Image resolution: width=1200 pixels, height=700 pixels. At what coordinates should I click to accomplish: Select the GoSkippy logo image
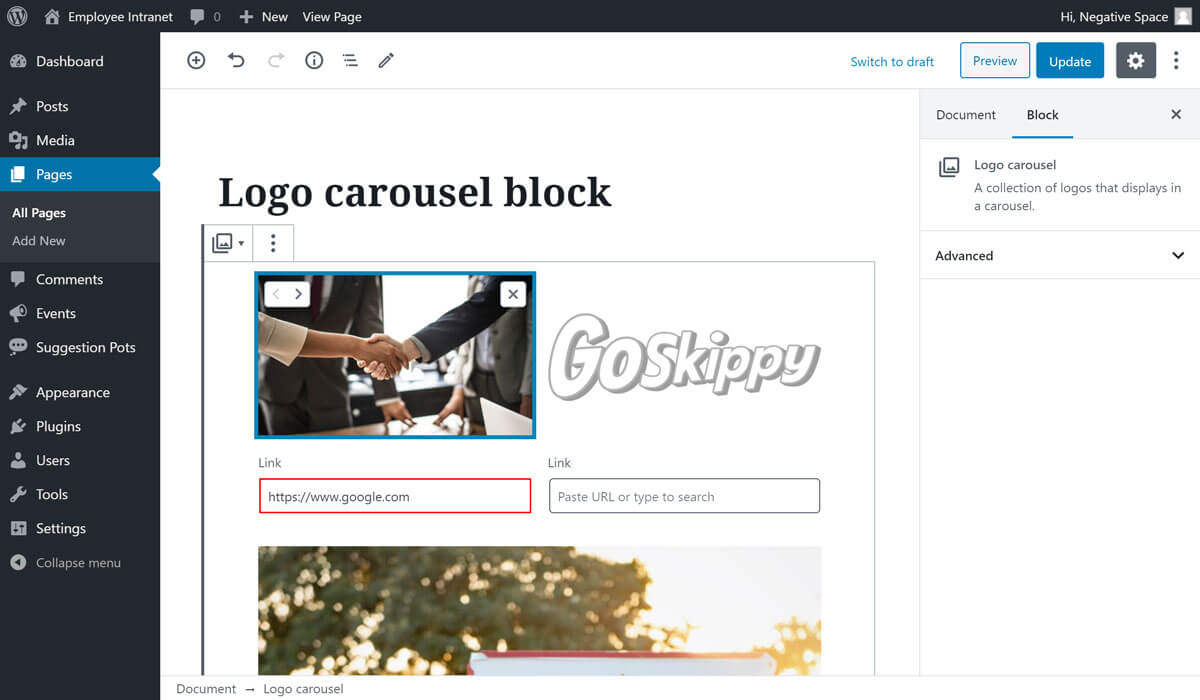pyautogui.click(x=684, y=356)
